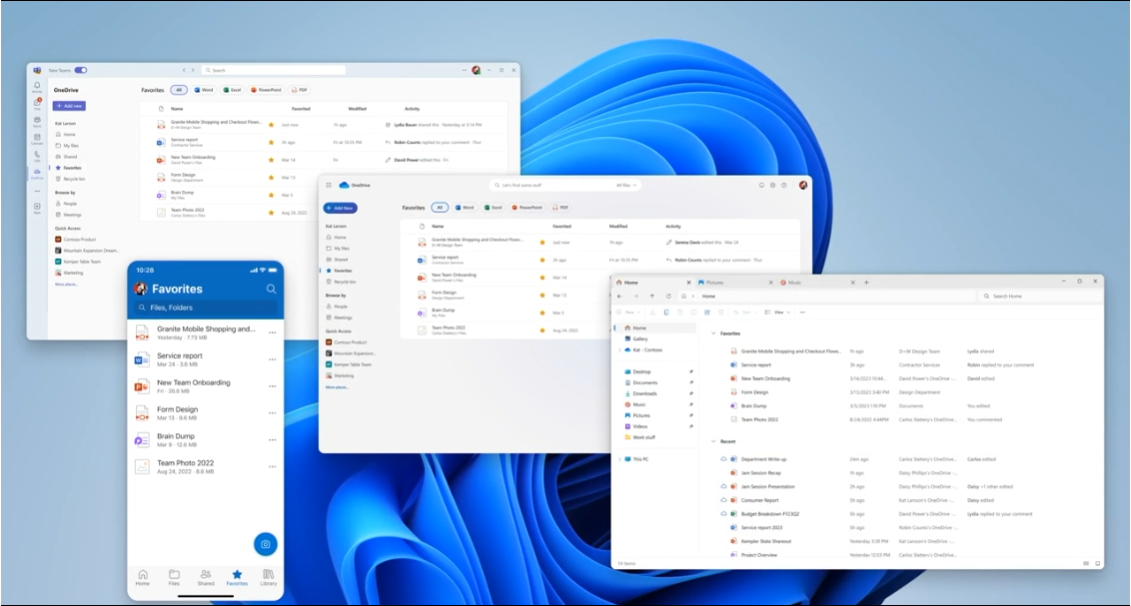Click the Delete icon in the Explorer toolbar

point(721,312)
